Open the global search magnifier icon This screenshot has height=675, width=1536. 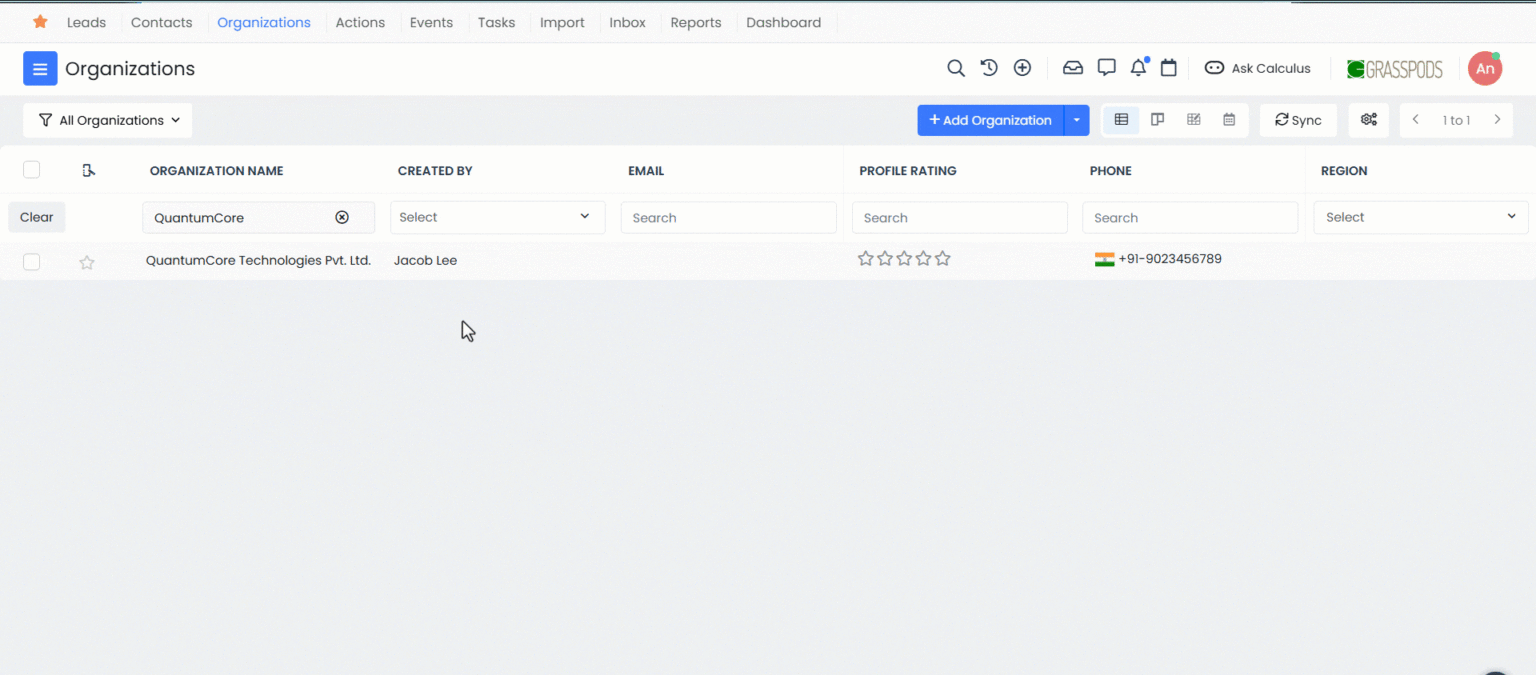(956, 68)
